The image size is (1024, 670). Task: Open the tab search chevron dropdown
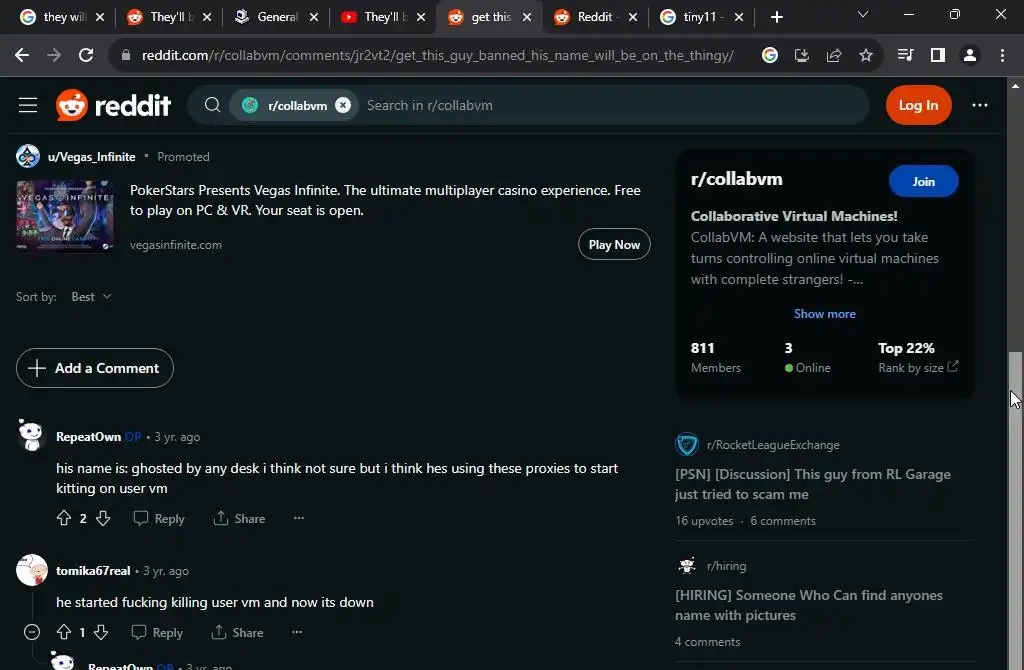pos(863,14)
